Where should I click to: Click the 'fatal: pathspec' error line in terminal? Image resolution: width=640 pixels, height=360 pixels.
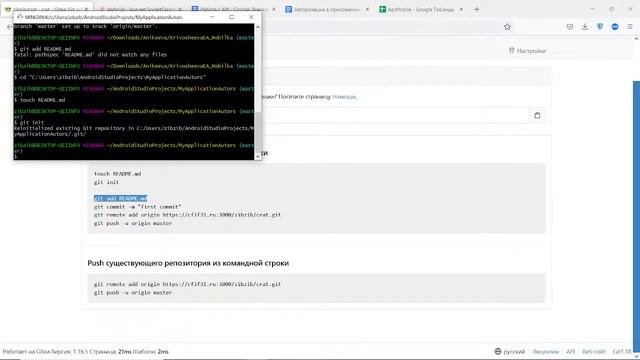coord(90,54)
